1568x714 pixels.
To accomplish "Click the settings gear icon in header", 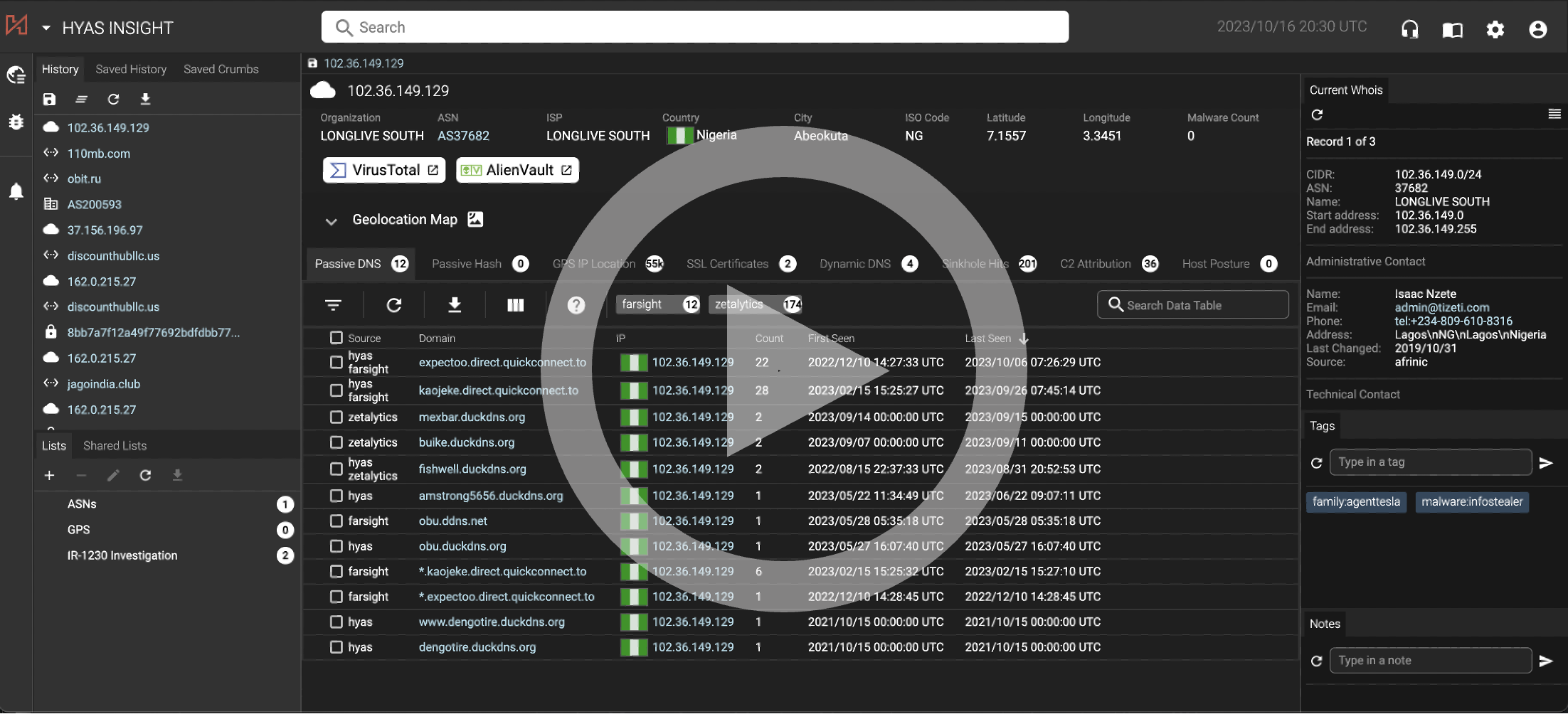I will coord(1495,29).
